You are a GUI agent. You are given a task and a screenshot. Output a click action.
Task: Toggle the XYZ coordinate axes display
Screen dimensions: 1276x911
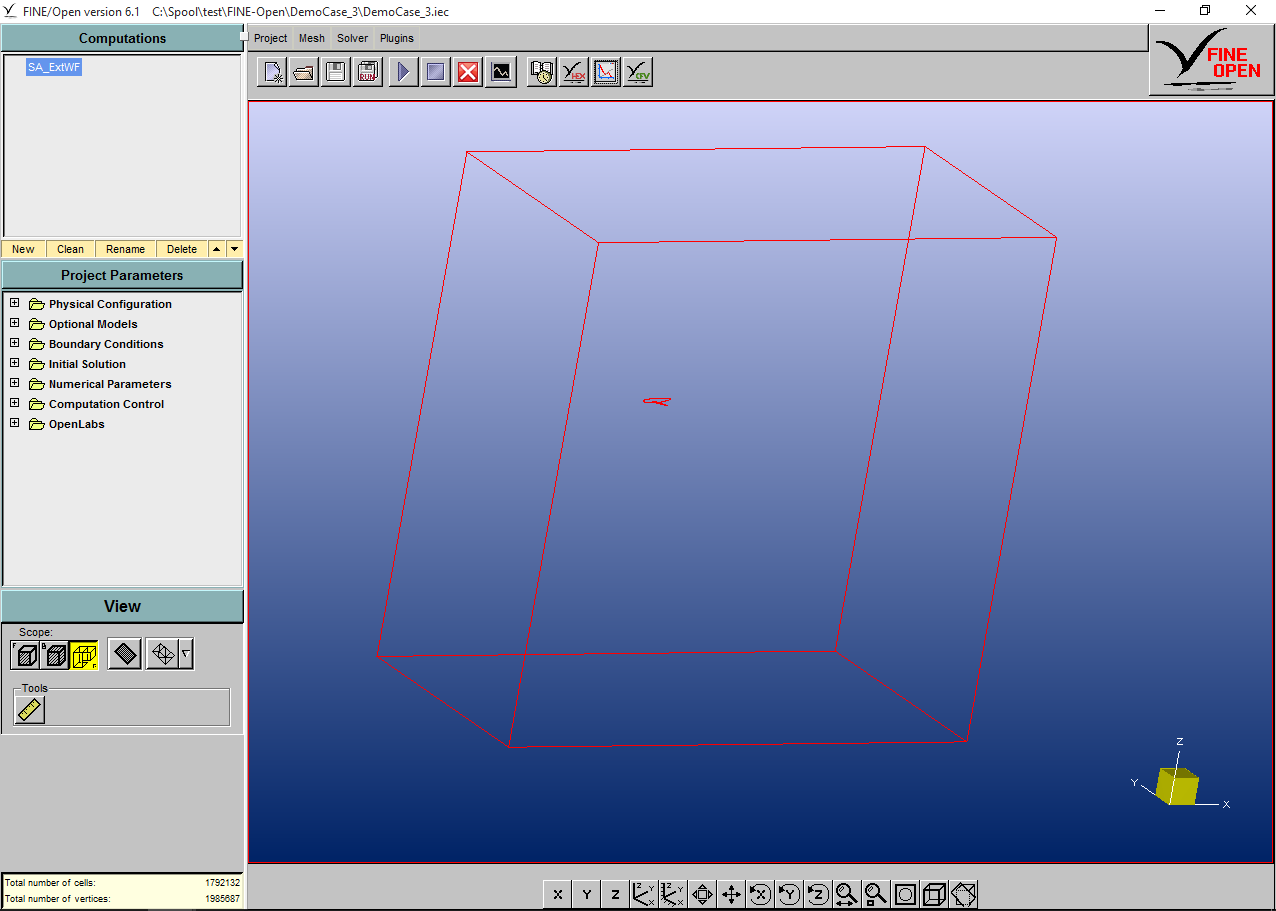pyautogui.click(x=645, y=894)
